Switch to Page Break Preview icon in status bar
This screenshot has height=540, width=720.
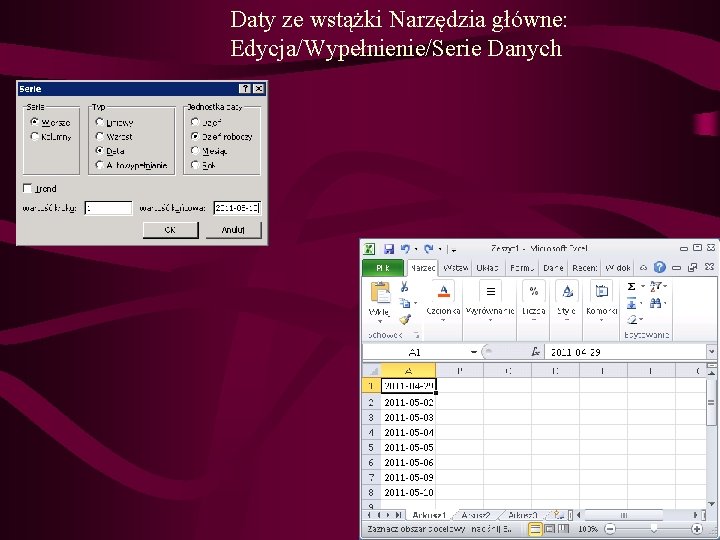click(563, 529)
